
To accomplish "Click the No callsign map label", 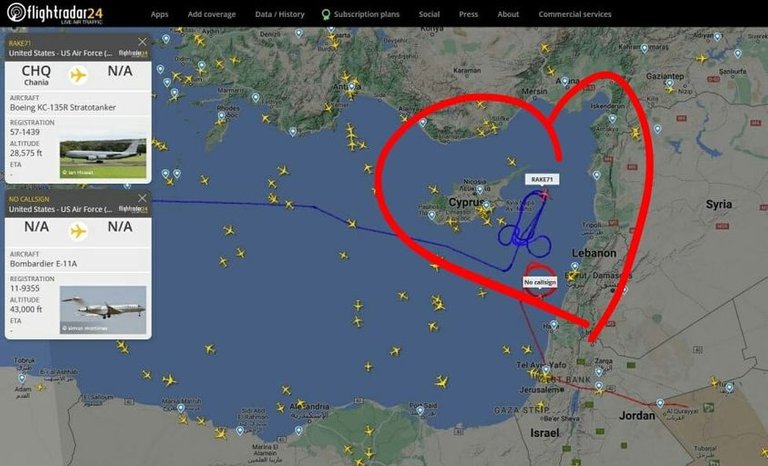I will click(x=540, y=282).
